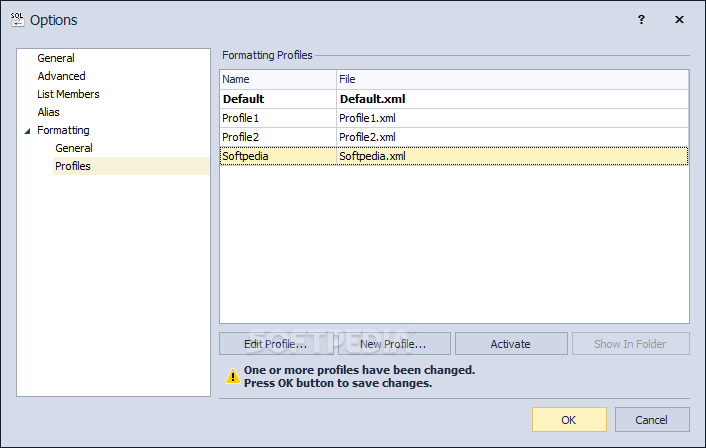The width and height of the screenshot is (706, 448).
Task: Open General under Formatting
Action: 74,148
